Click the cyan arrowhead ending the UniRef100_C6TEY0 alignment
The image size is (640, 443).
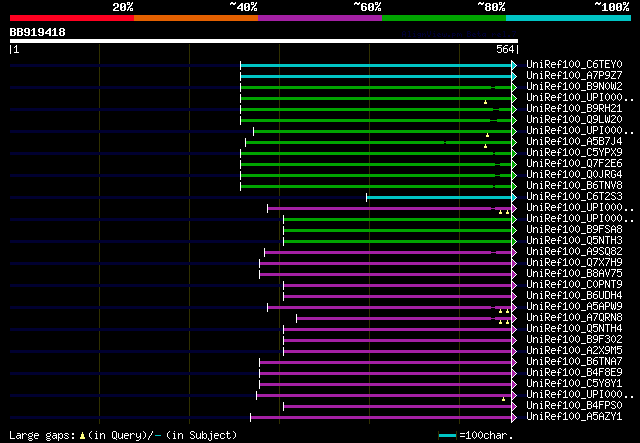(514, 65)
